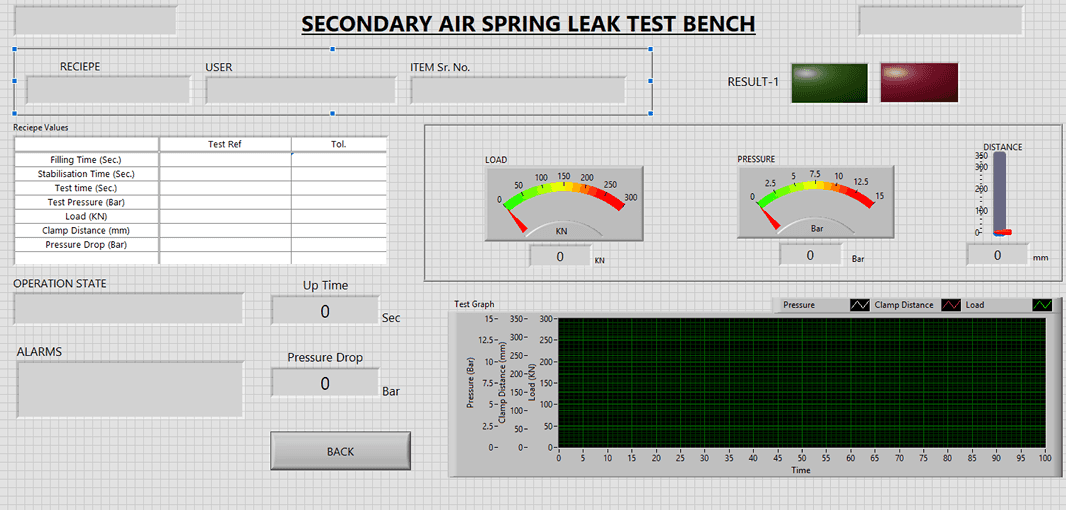This screenshot has width=1066, height=510.
Task: Click the 'Pressure (Bar)' y-axis label
Action: point(470,382)
